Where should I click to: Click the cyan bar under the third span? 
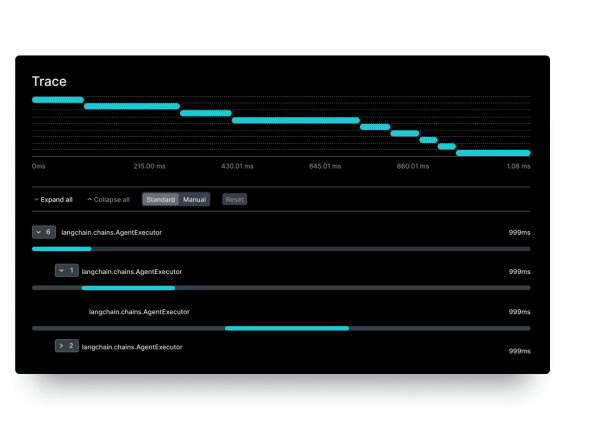pyautogui.click(x=286, y=328)
